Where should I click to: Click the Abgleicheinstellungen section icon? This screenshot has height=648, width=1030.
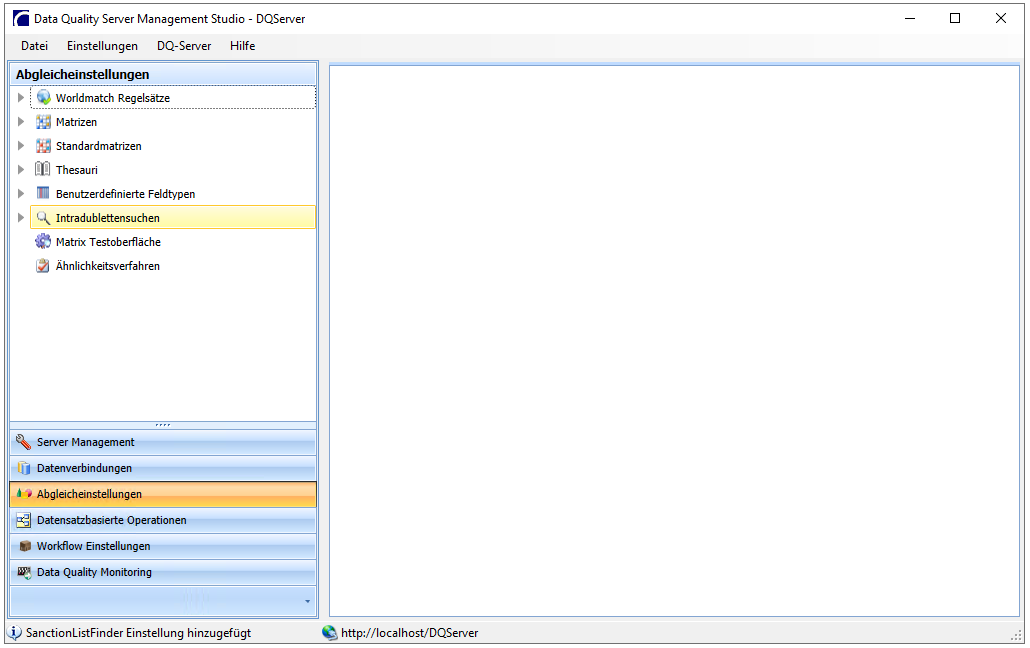tap(24, 494)
